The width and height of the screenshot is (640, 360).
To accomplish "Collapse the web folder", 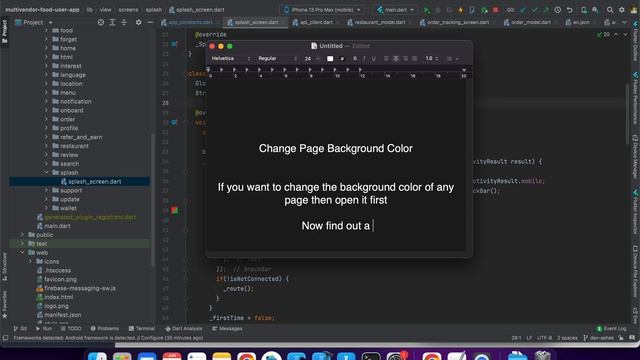I will pos(22,253).
